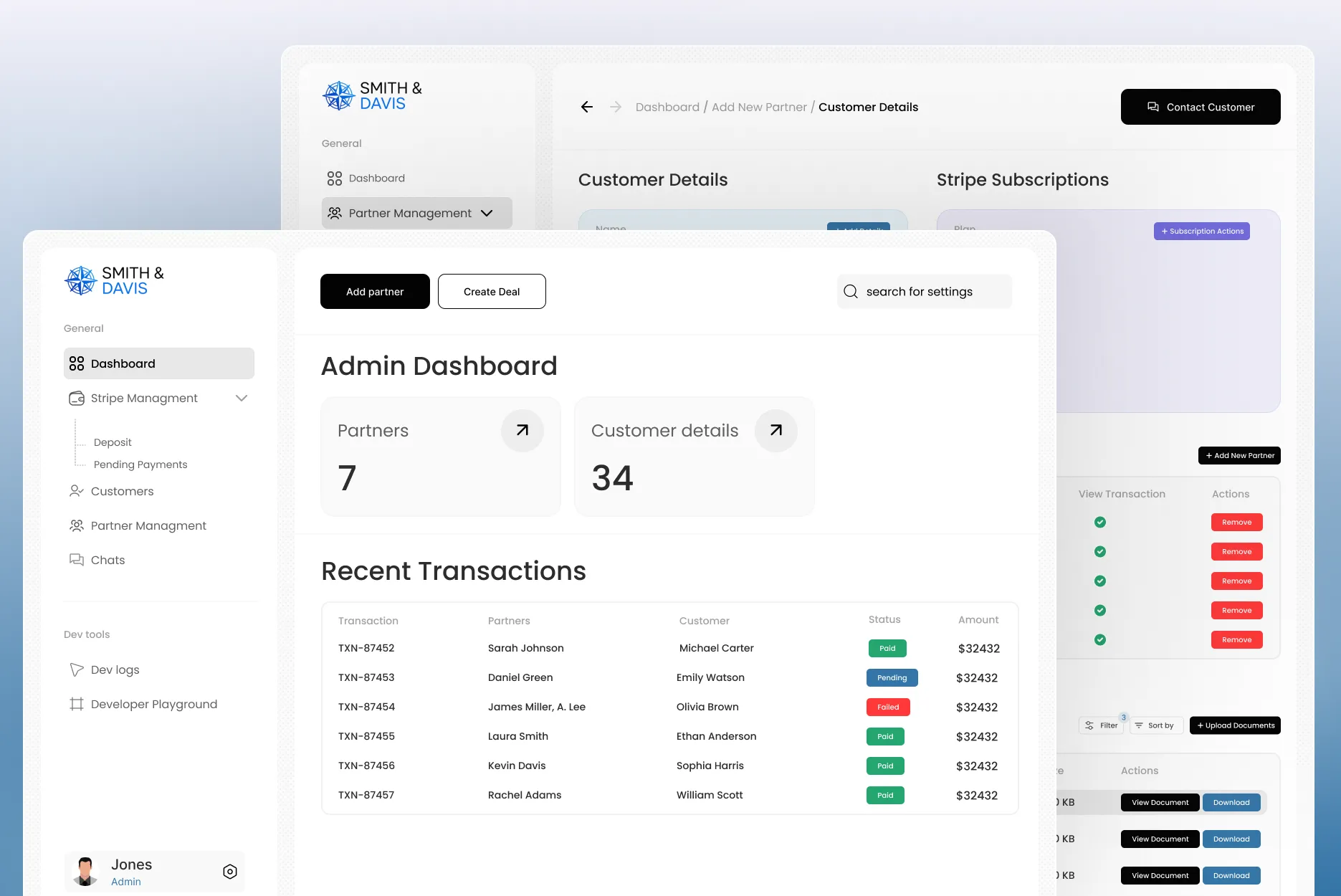This screenshot has width=1341, height=896.
Task: Expand the Stripe Managment chevron
Action: pos(242,398)
